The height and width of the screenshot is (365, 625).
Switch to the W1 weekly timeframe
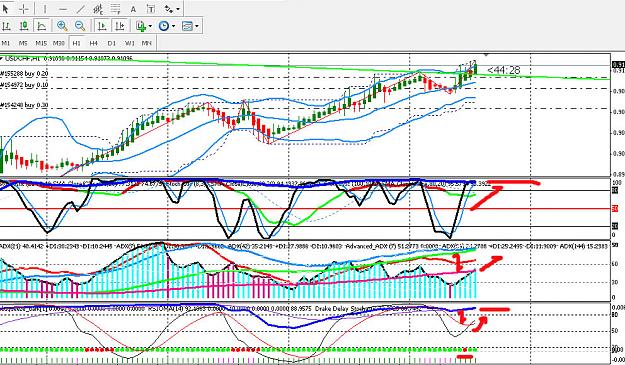click(x=130, y=43)
